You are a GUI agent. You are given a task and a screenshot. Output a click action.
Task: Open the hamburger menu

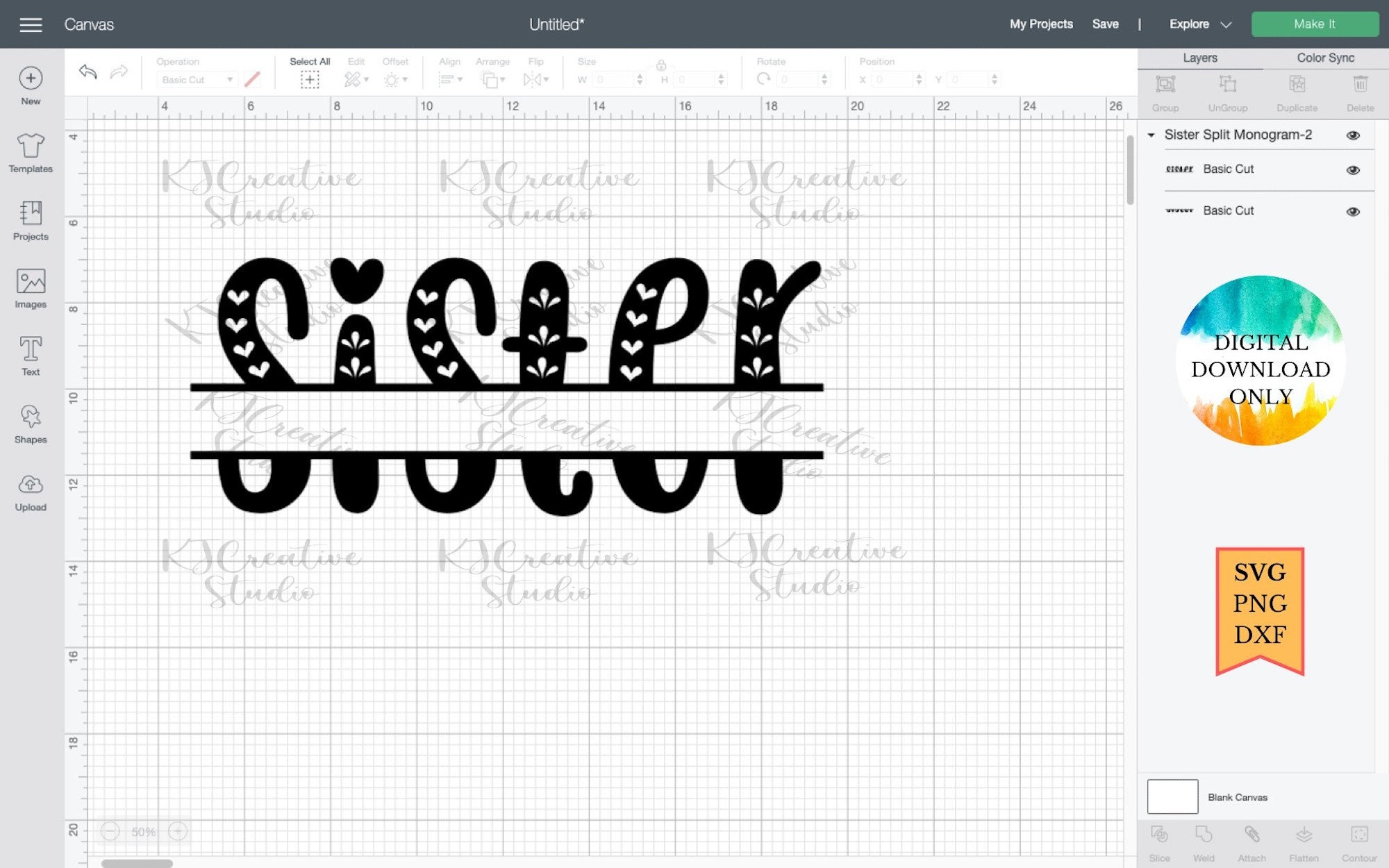pyautogui.click(x=31, y=24)
